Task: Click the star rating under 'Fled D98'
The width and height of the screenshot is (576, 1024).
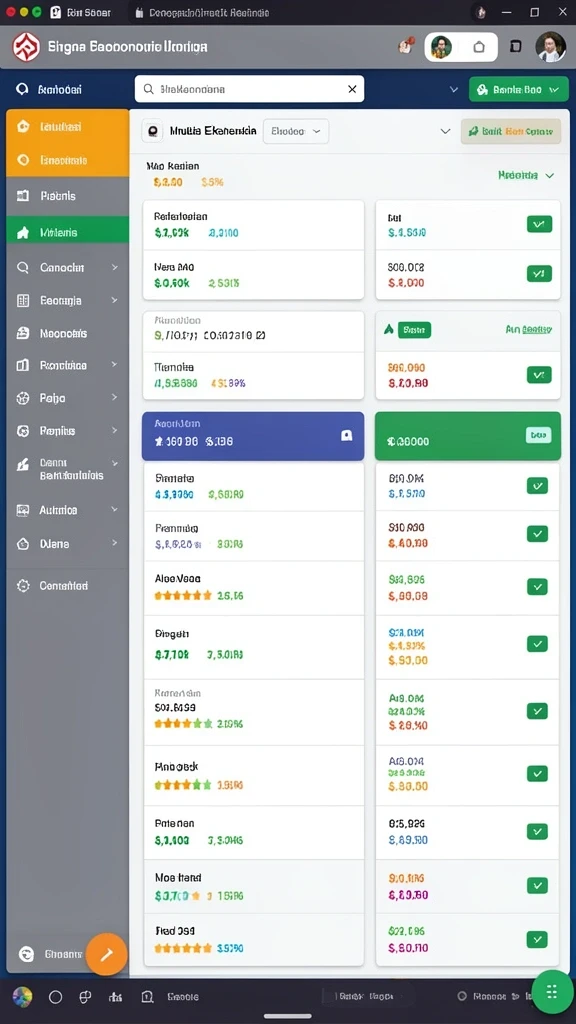Action: coord(183,948)
